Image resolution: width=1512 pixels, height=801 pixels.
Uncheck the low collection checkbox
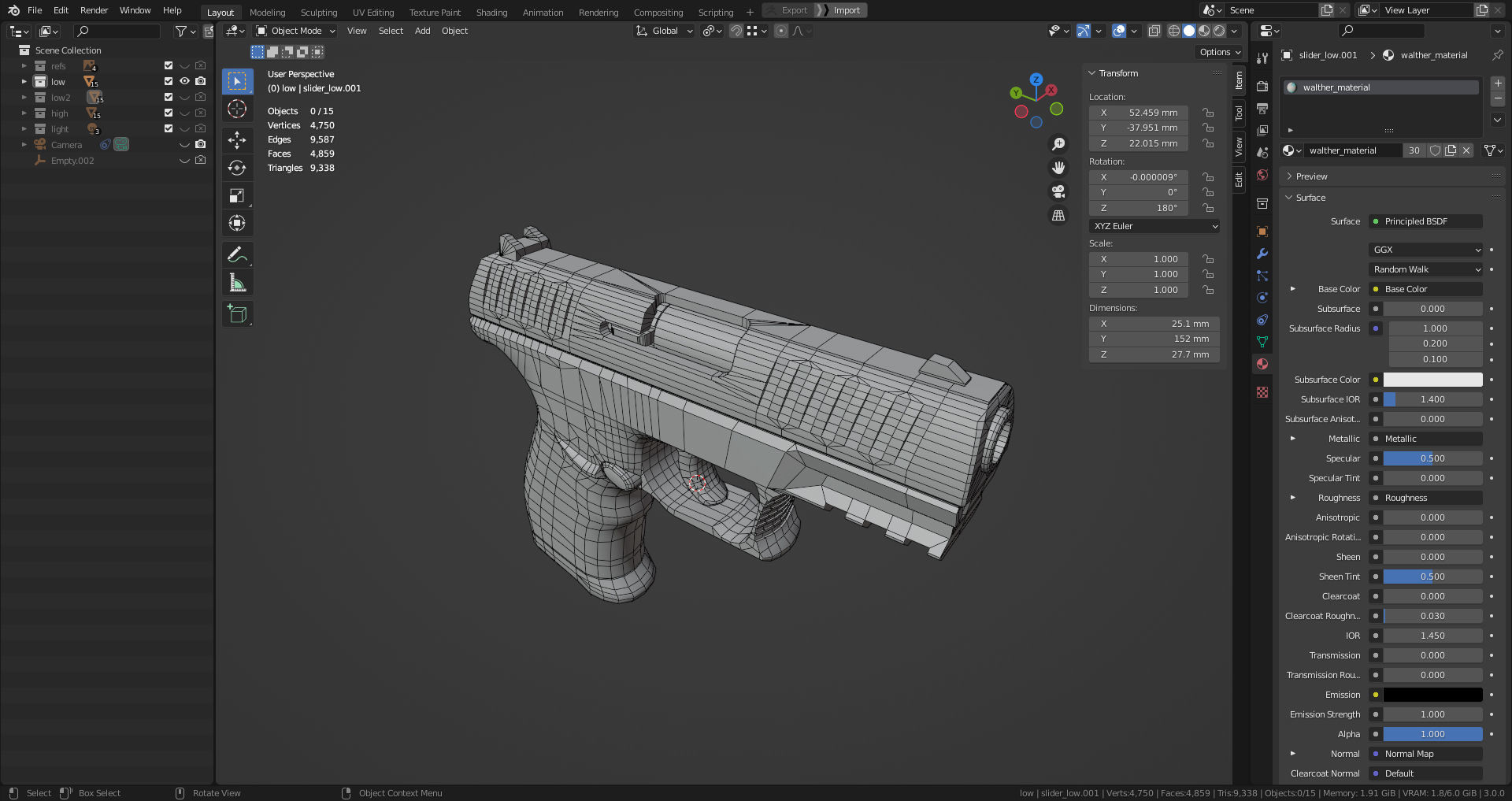pyautogui.click(x=169, y=81)
